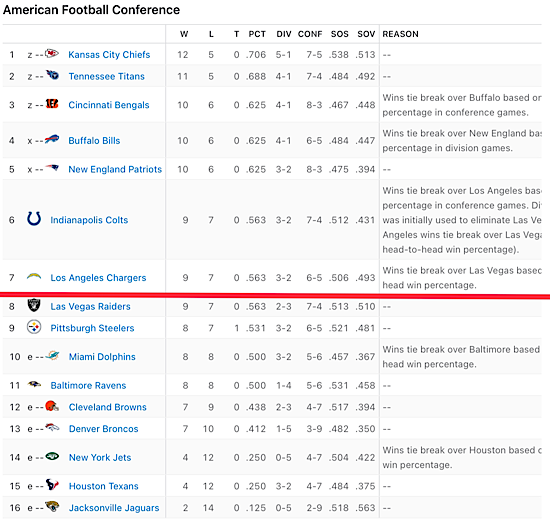This screenshot has width=550, height=522.
Task: Click the REASON column header
Action: (400, 34)
